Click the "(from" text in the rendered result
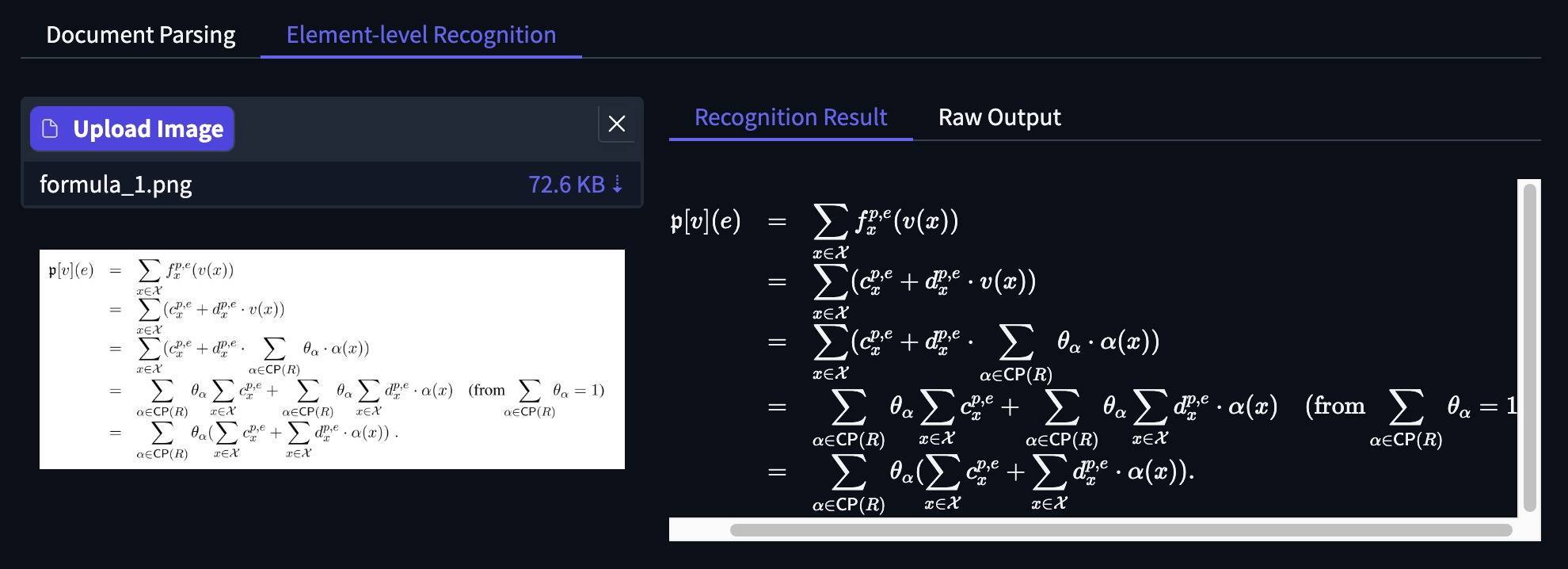Viewport: 1568px width, 569px height. click(1334, 407)
